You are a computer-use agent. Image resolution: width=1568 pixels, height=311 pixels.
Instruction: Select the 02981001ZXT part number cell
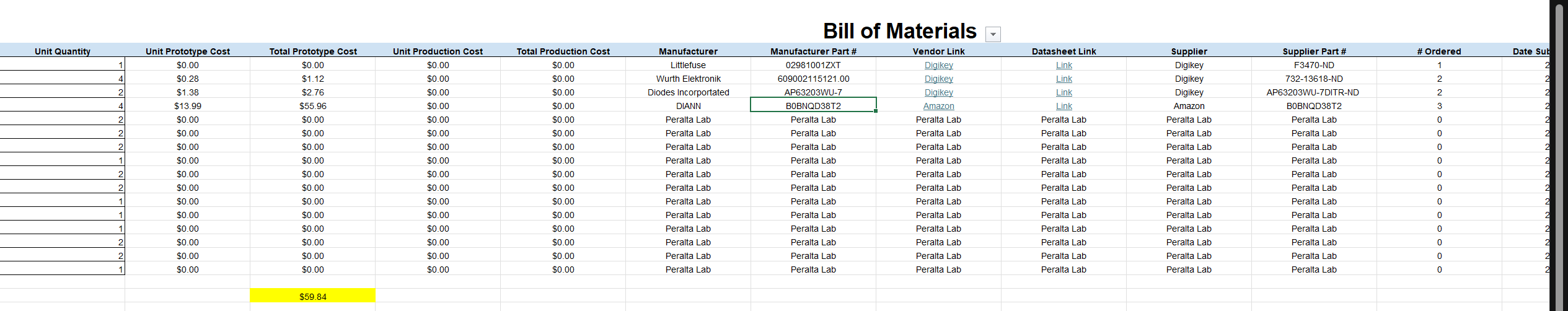(813, 65)
